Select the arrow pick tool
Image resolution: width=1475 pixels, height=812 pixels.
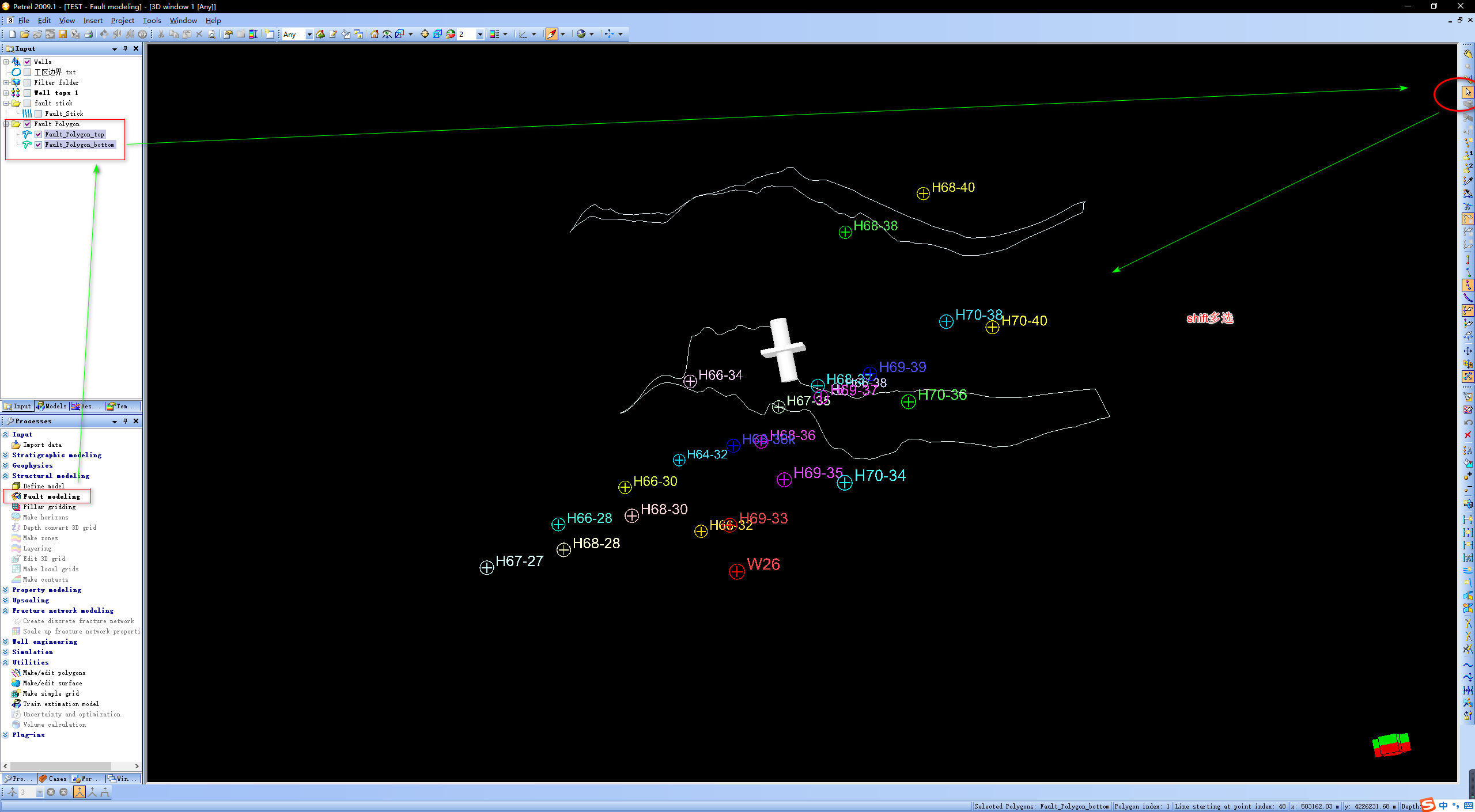tap(1468, 92)
